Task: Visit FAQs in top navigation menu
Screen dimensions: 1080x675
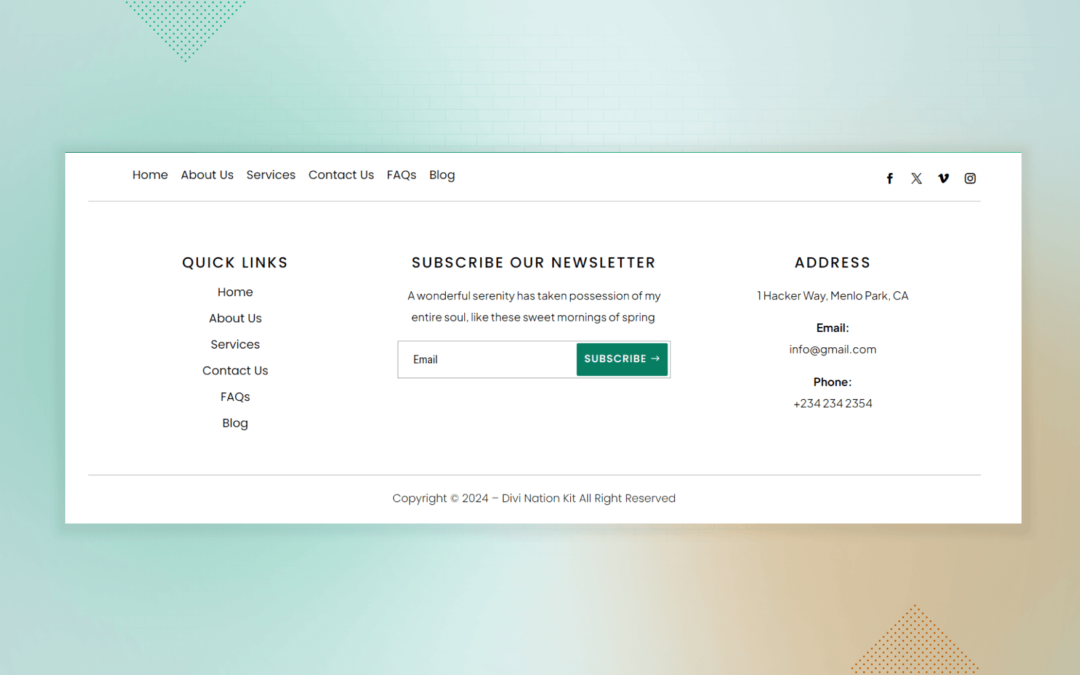Action: [402, 175]
